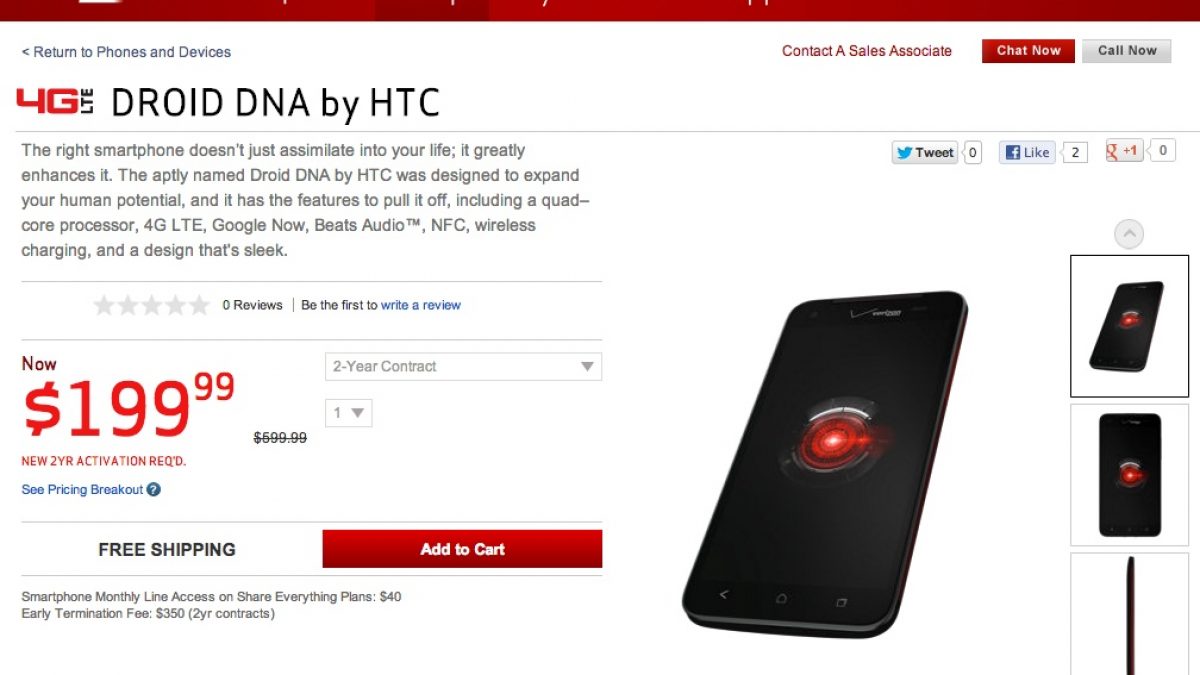Click the pricing breakout help icon
1200x675 pixels.
click(153, 490)
